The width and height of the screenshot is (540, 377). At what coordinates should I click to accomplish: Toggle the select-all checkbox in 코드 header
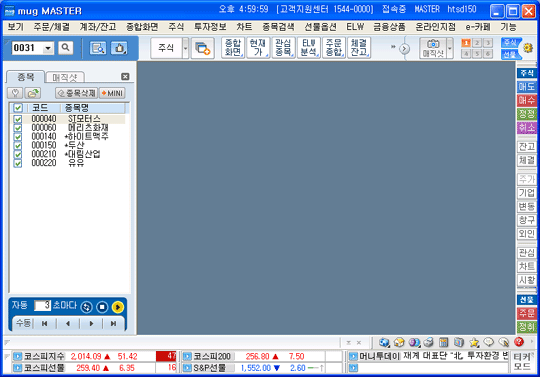[x=18, y=108]
